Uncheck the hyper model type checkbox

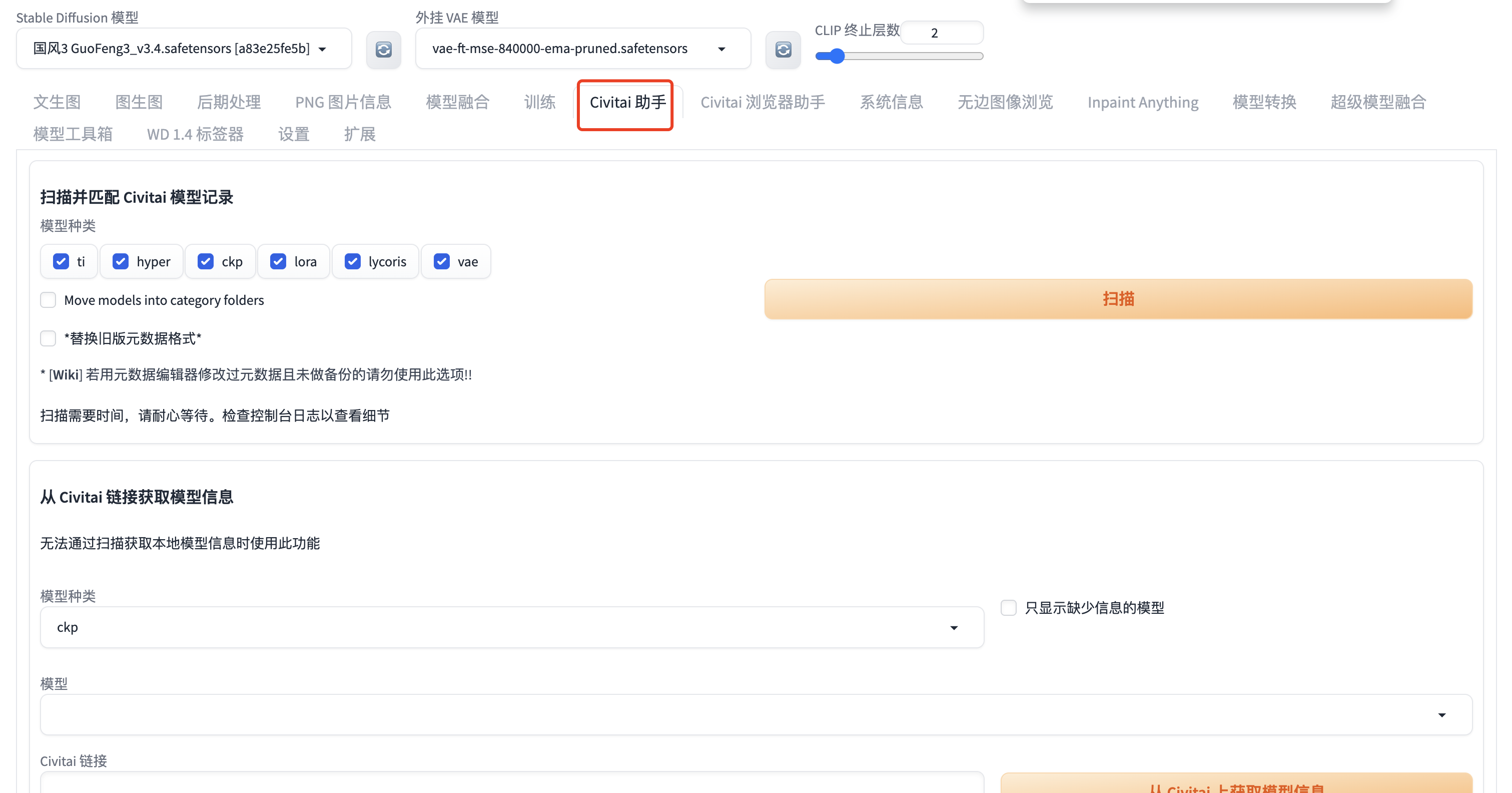[120, 261]
